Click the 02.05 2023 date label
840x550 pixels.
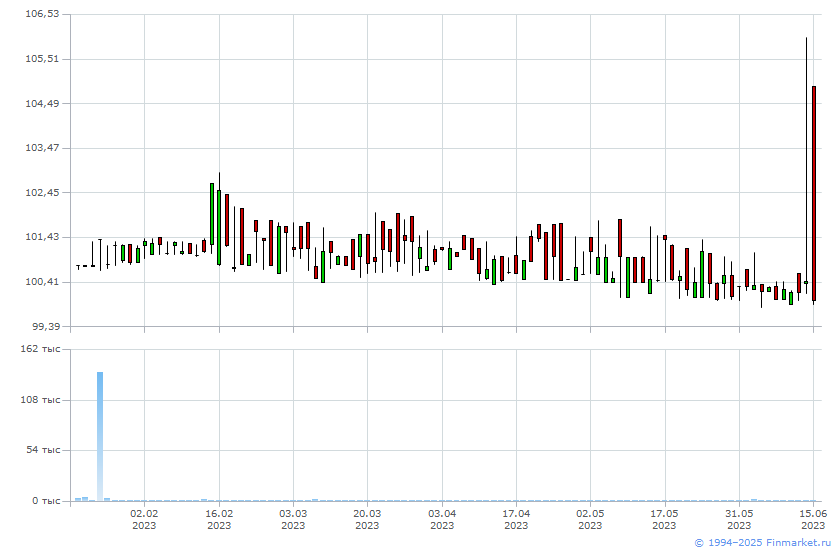click(x=590, y=519)
